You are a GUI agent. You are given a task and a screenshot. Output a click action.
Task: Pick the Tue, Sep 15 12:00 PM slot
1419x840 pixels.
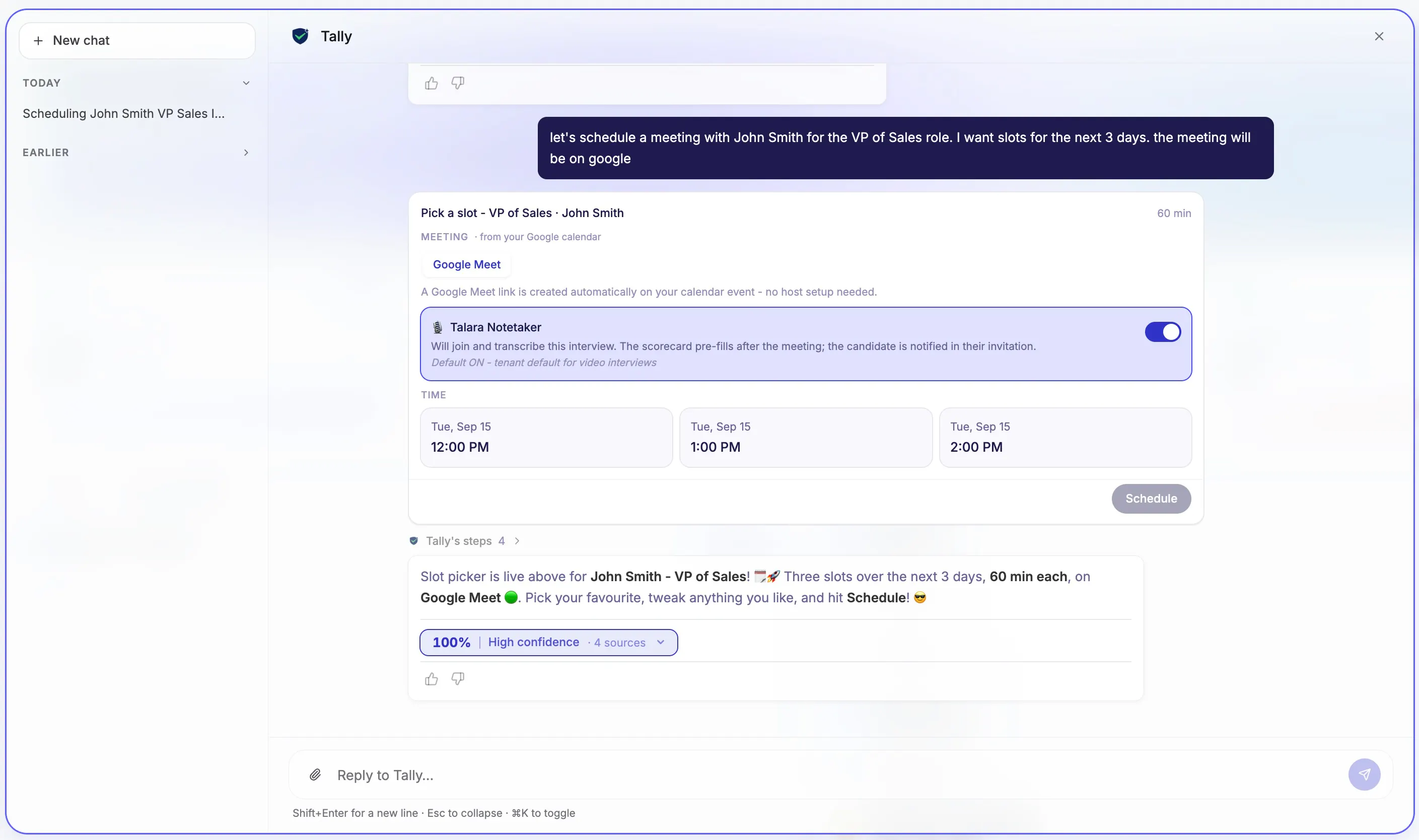coord(546,438)
